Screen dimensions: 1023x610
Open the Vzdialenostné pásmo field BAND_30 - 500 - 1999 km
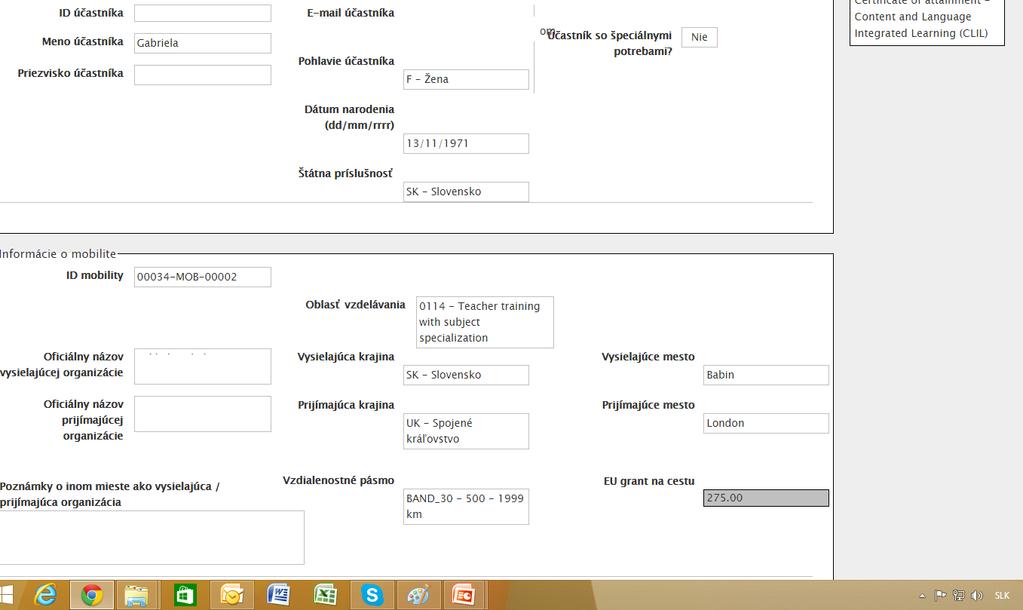466,506
